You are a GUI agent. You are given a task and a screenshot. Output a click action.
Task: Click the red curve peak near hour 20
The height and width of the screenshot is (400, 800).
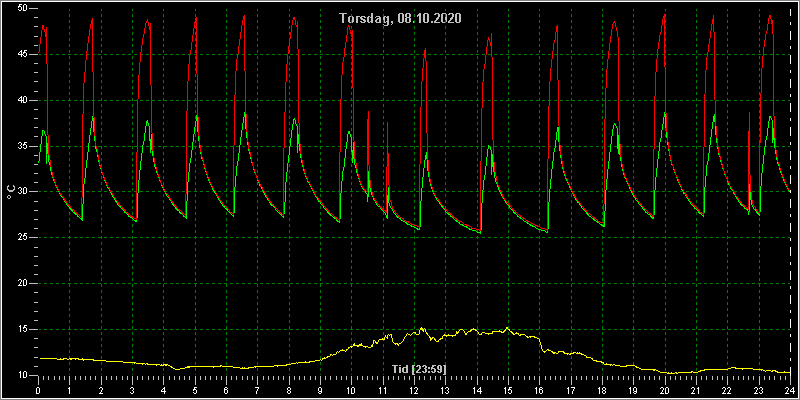[x=664, y=15]
